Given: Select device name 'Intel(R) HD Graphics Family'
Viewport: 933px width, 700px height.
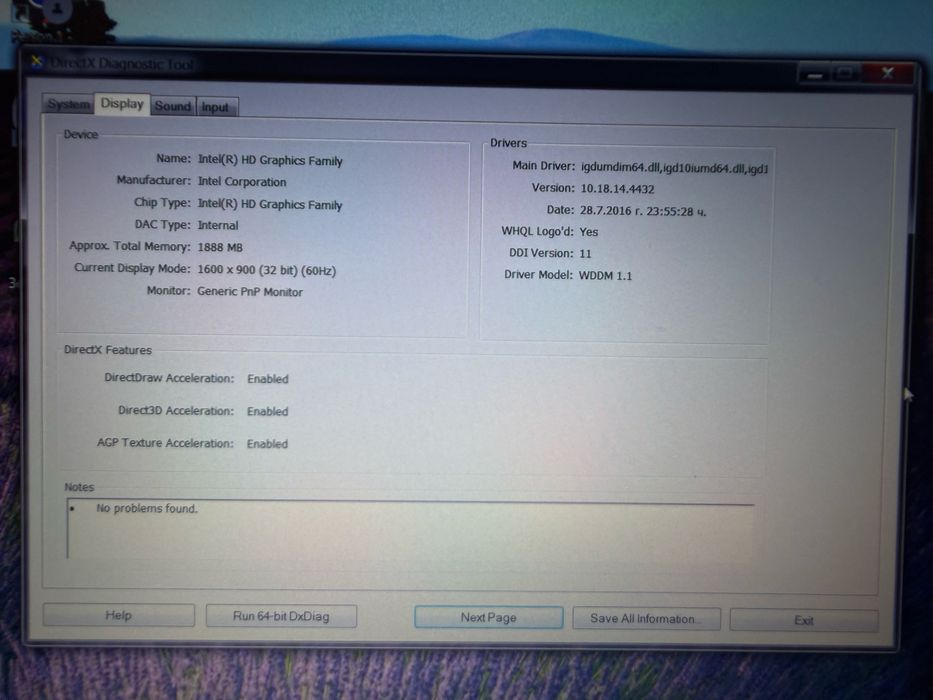Looking at the screenshot, I should 270,160.
